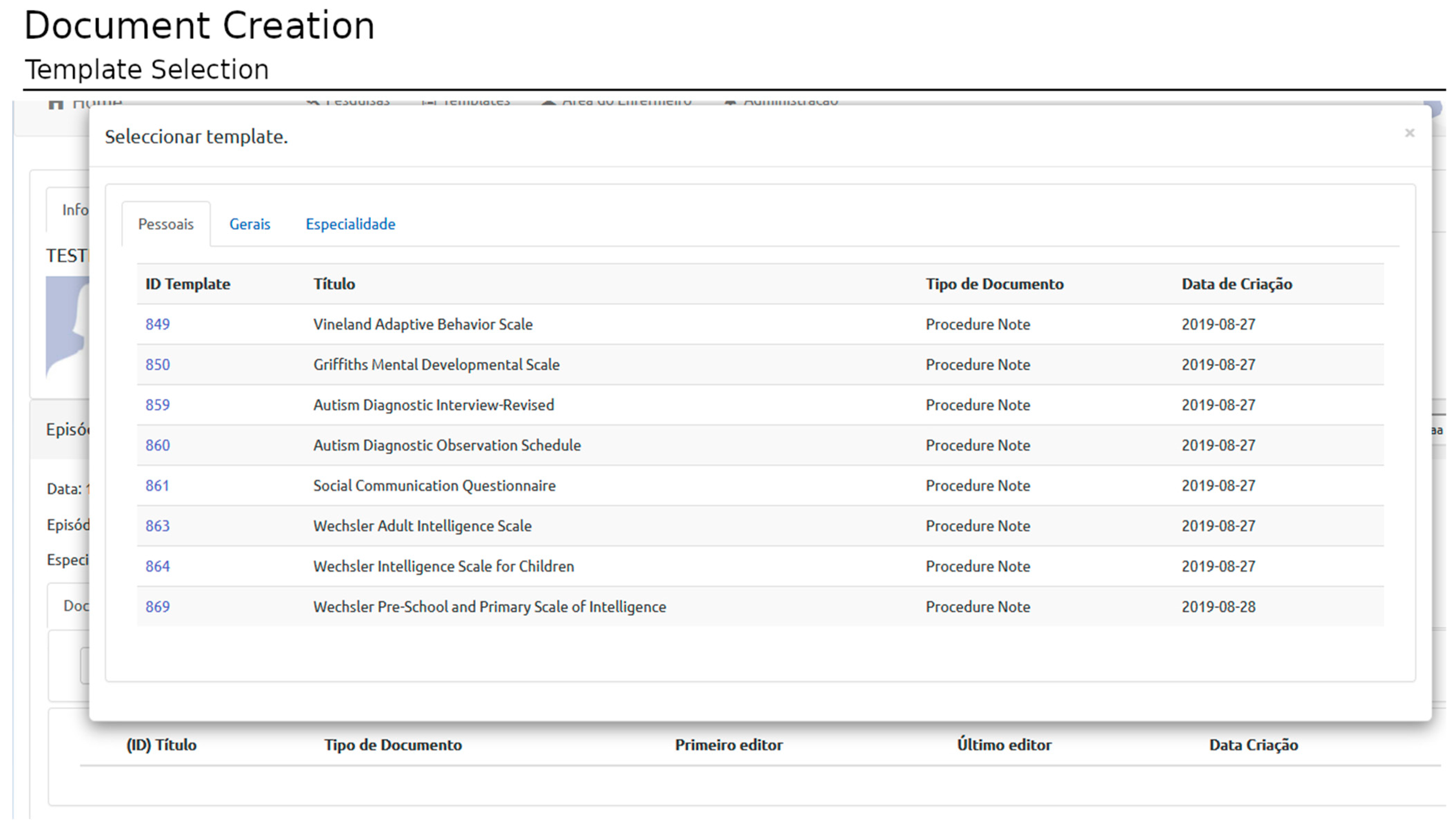Open template ID 850

(157, 365)
